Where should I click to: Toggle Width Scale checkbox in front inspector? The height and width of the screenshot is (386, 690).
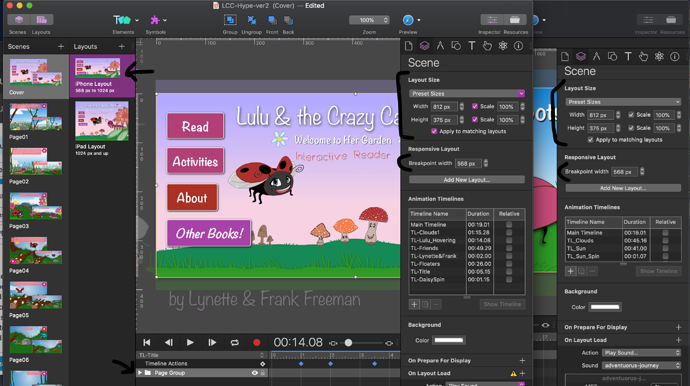coord(475,106)
